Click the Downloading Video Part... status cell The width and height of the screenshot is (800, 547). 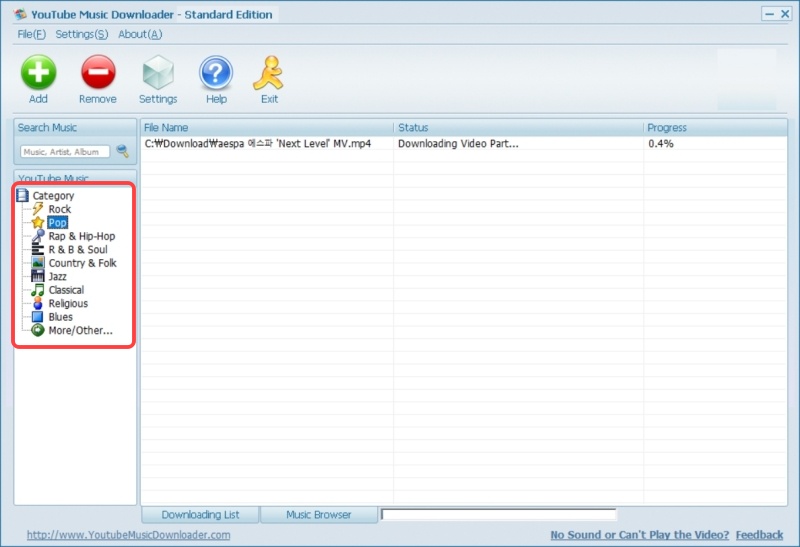coord(458,144)
